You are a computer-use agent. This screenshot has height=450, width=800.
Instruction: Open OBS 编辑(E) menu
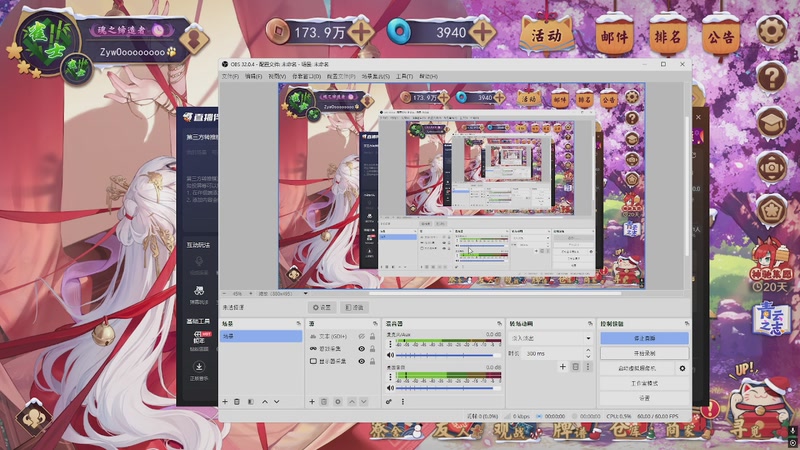point(254,76)
